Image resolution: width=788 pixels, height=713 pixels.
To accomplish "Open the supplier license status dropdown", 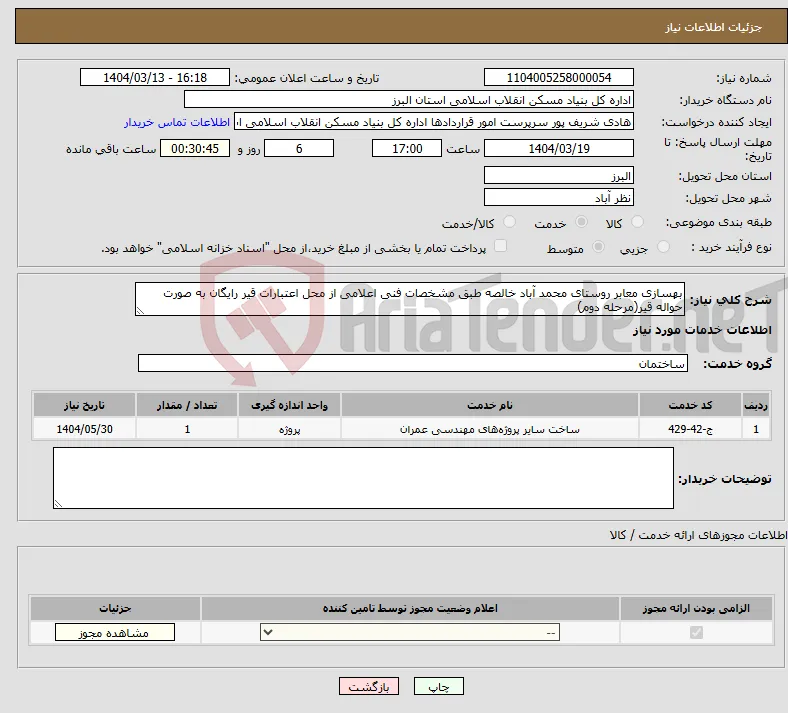I will click(410, 632).
